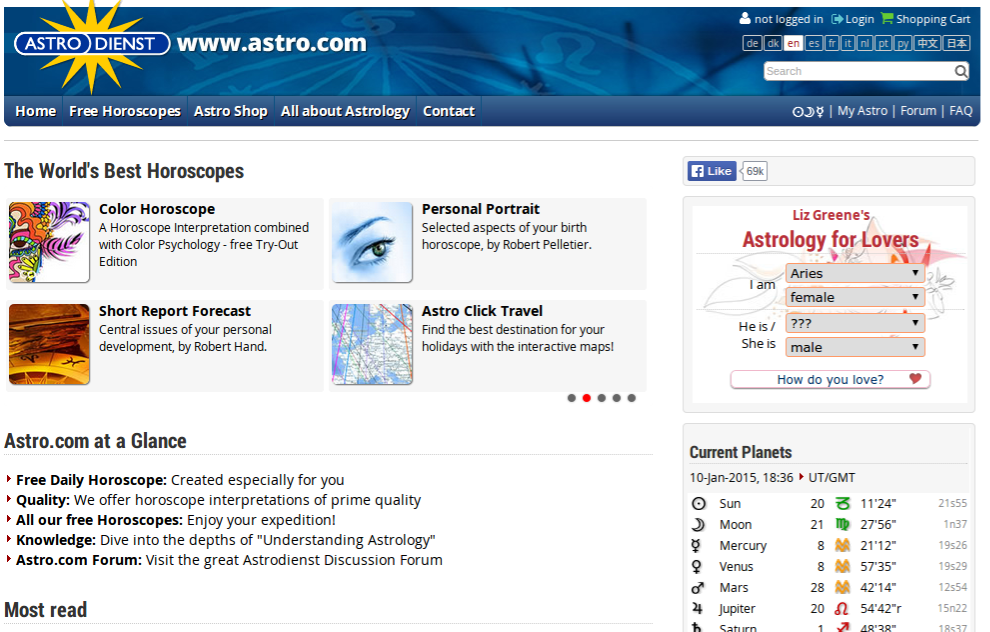The width and height of the screenshot is (990, 632).
Task: Switch language to Dutch (nl)
Action: (864, 44)
